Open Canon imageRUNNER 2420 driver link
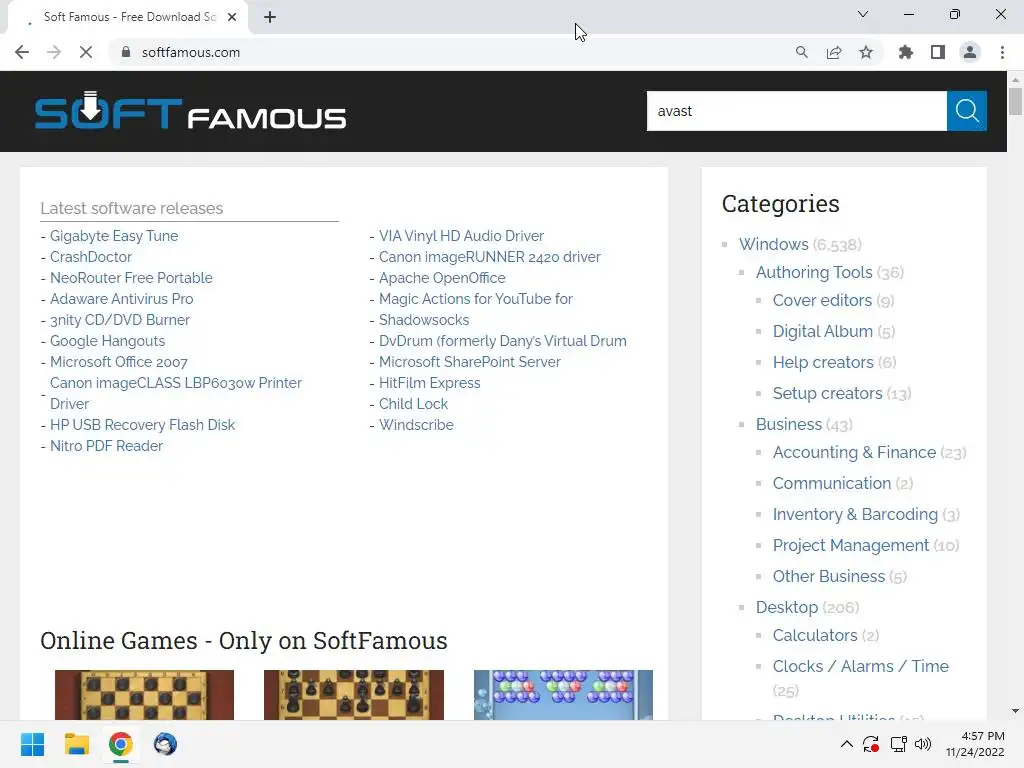Viewport: 1024px width, 768px height. click(x=490, y=257)
